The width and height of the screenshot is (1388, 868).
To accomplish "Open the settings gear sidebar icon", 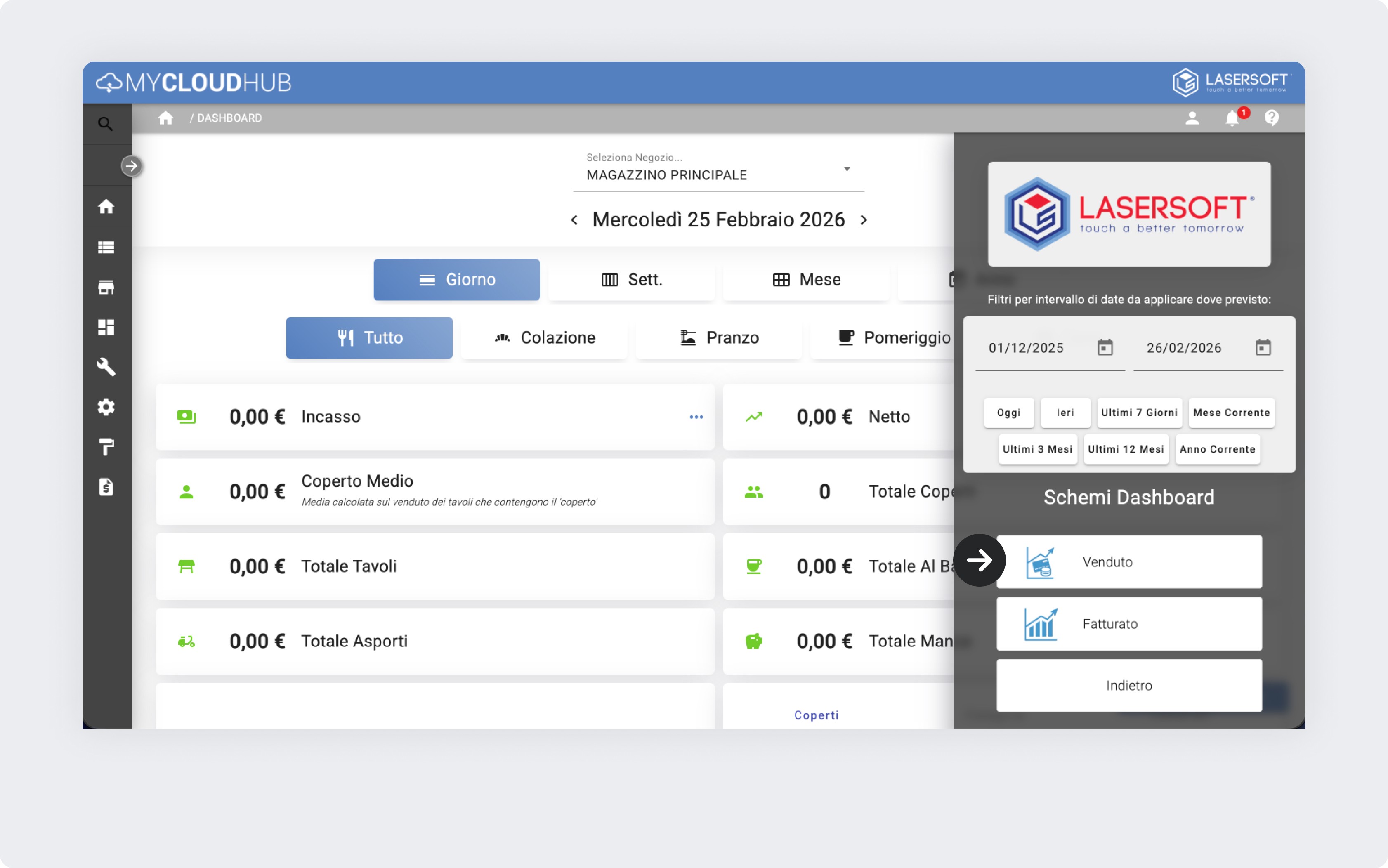I will click(x=106, y=407).
